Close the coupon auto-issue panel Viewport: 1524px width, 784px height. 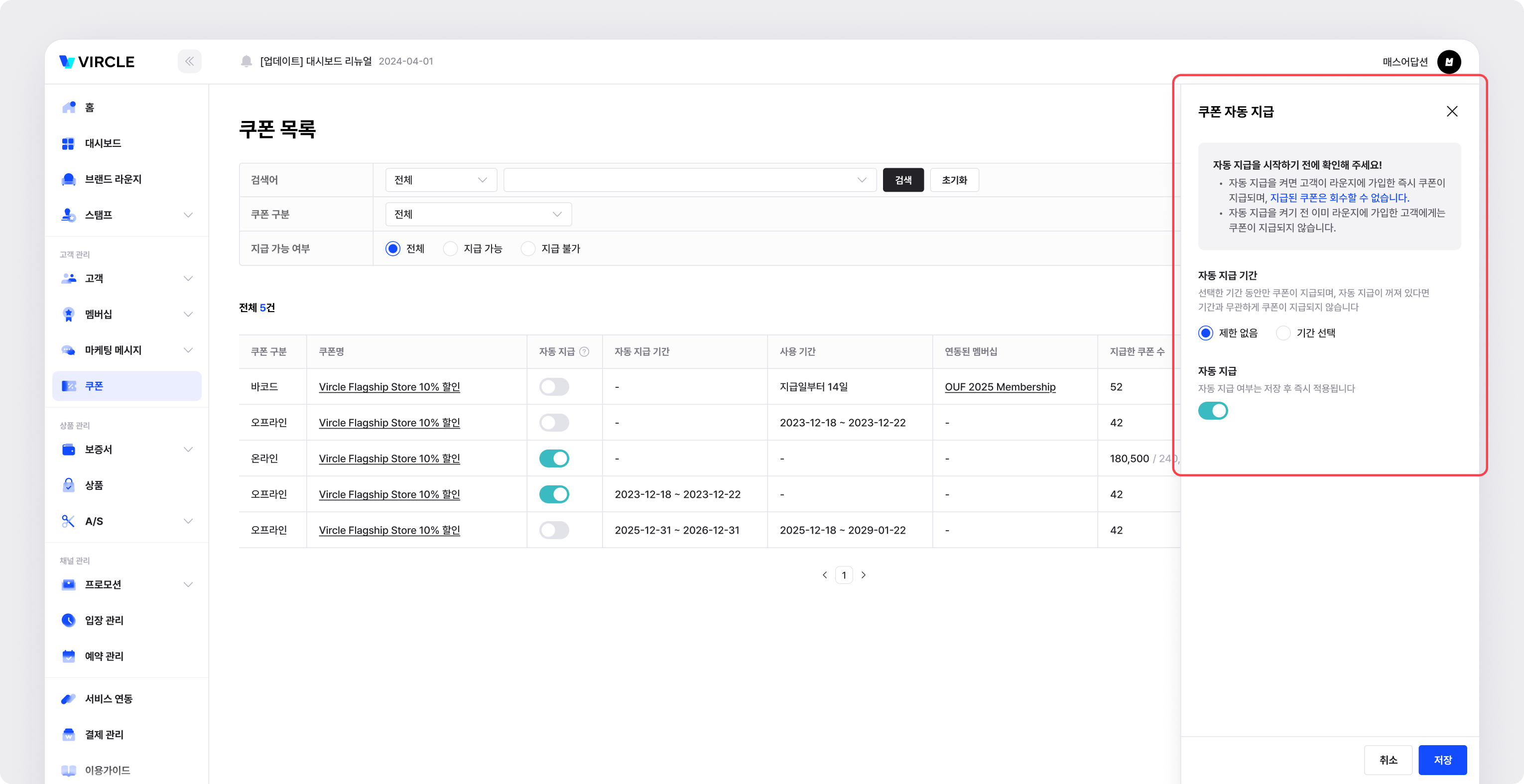(1451, 111)
